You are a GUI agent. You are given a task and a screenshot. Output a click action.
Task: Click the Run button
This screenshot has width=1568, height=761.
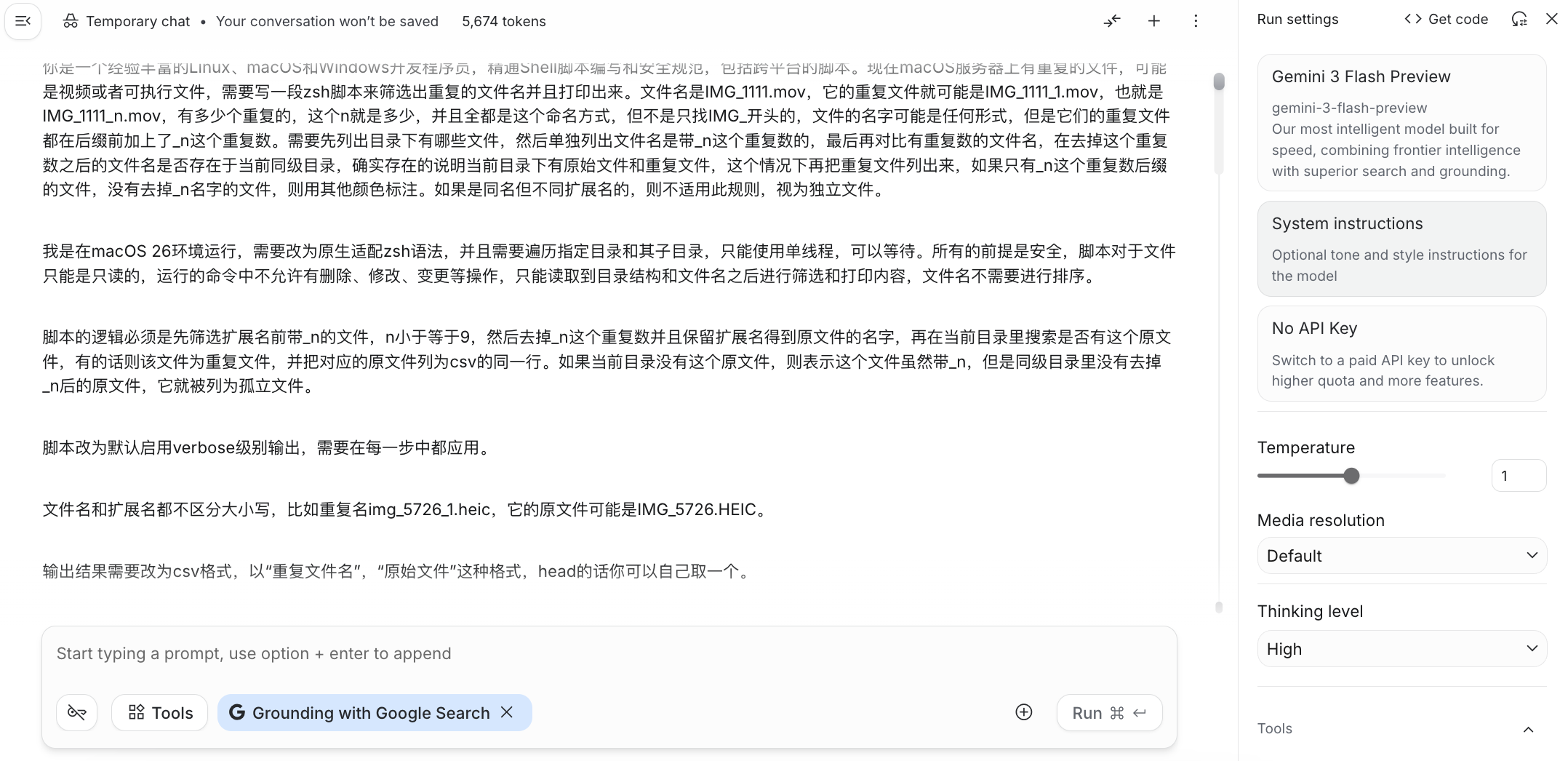pyautogui.click(x=1109, y=713)
